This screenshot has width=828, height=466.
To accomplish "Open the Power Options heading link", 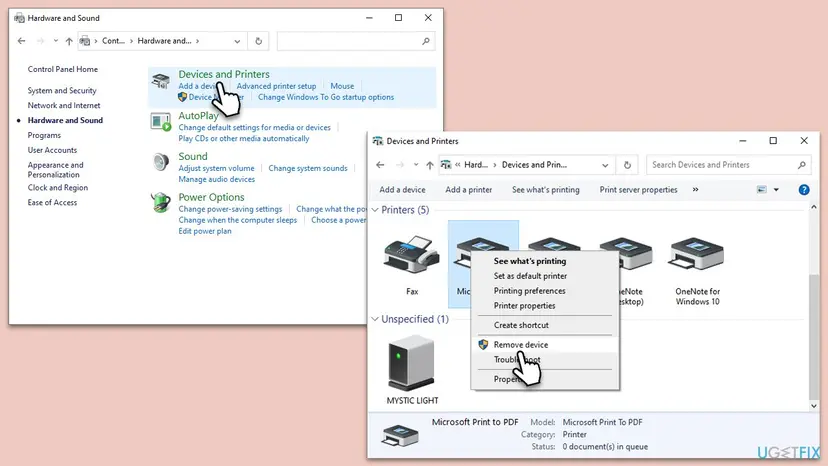I will click(211, 197).
